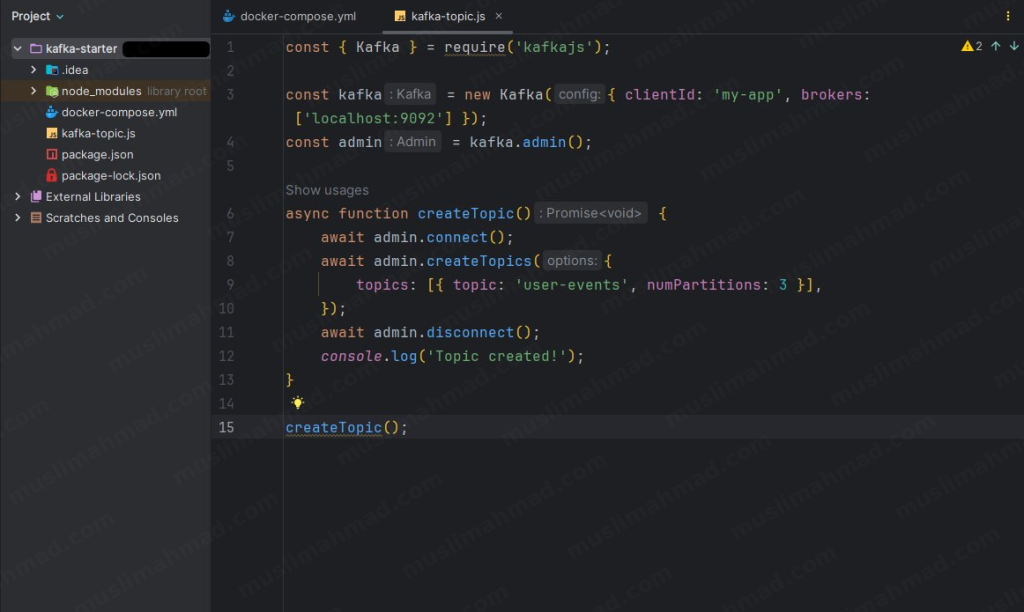Close the kafka-topic.js tab
This screenshot has height=612, width=1024.
(498, 16)
